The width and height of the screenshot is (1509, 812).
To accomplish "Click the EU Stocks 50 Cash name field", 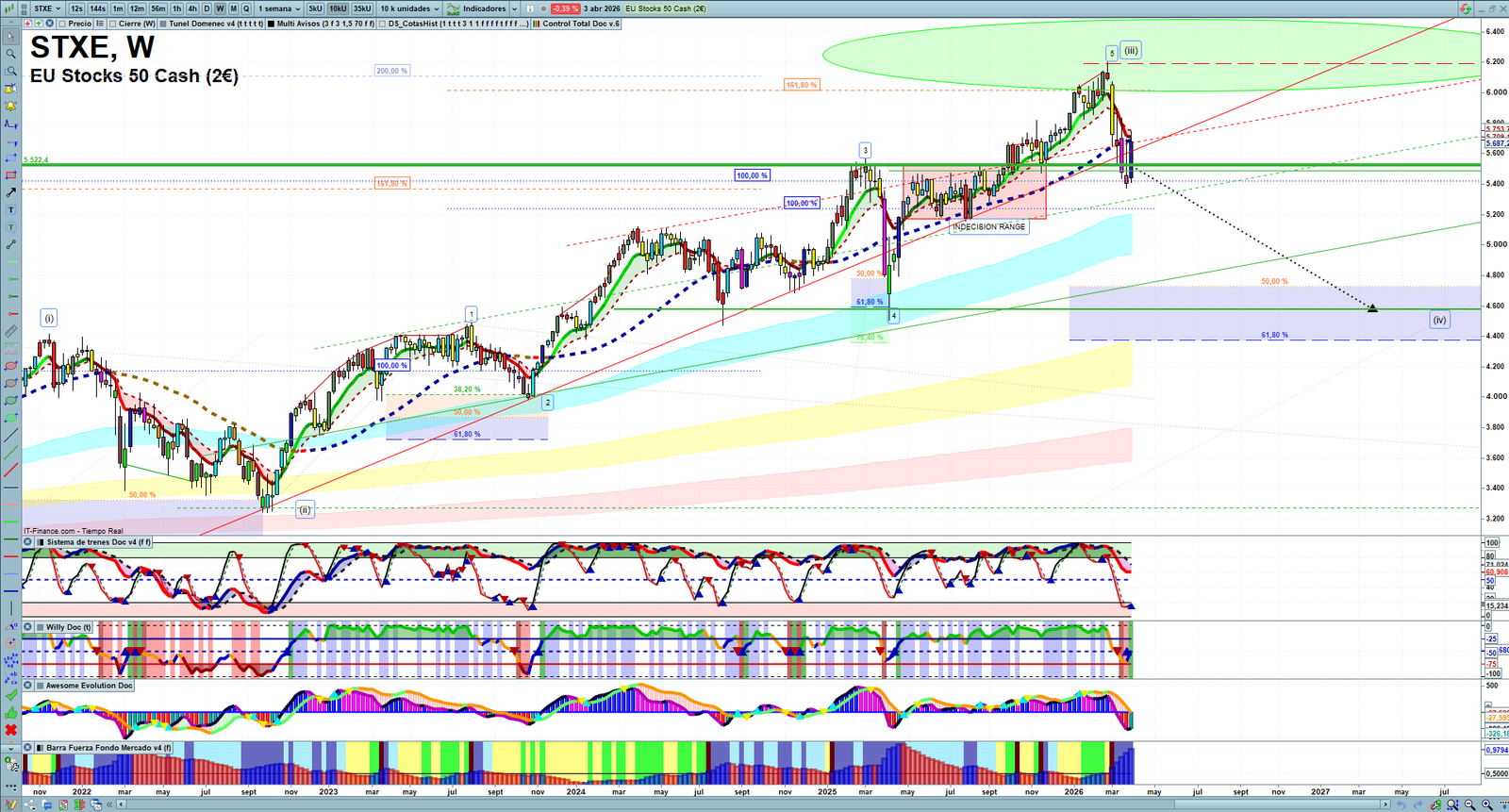I will point(667,8).
